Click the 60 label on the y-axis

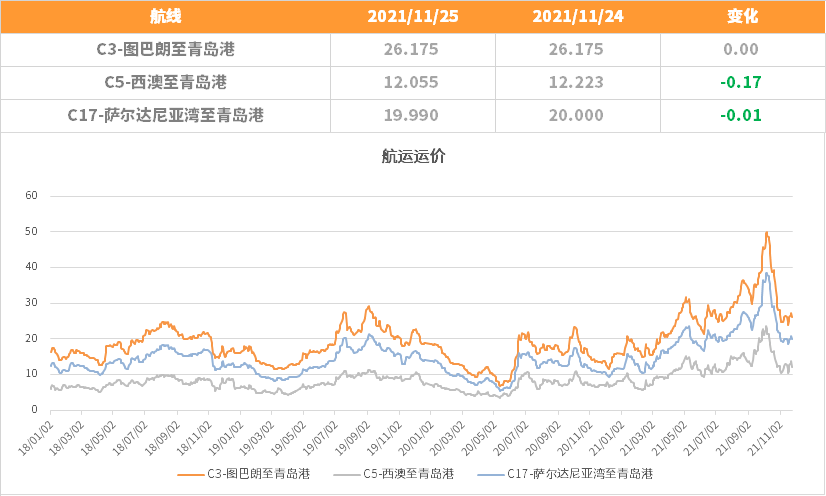point(30,195)
